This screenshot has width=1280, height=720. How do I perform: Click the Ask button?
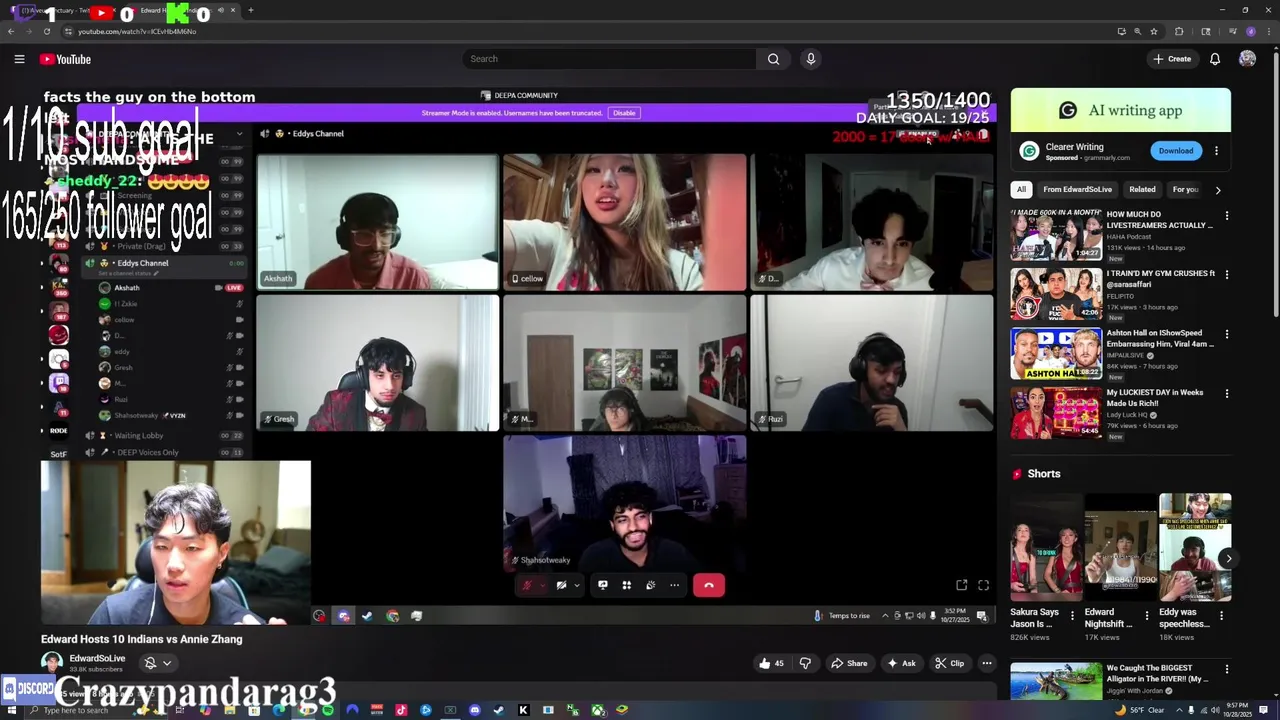[901, 663]
